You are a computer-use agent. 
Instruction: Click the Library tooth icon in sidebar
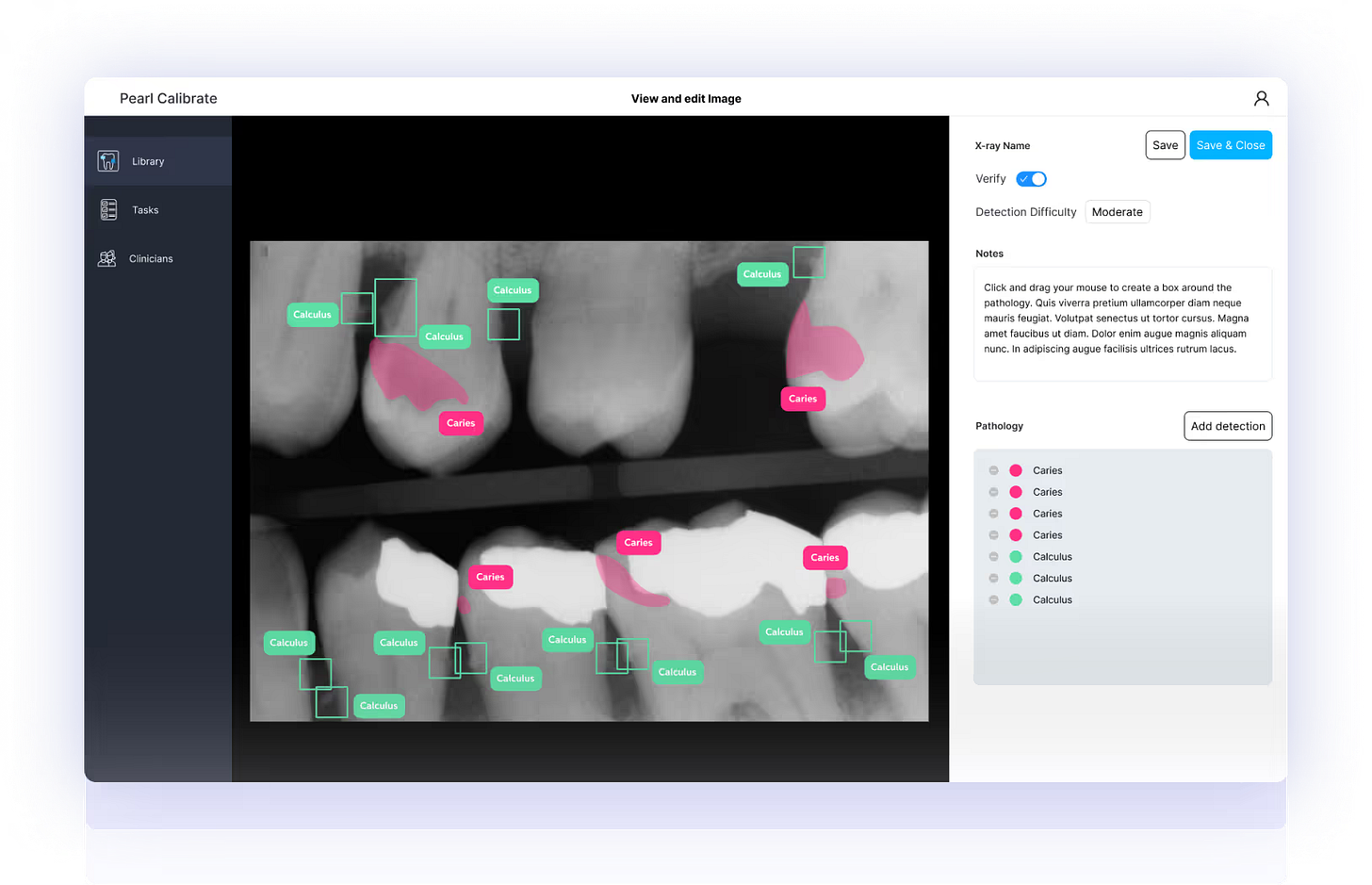[108, 161]
